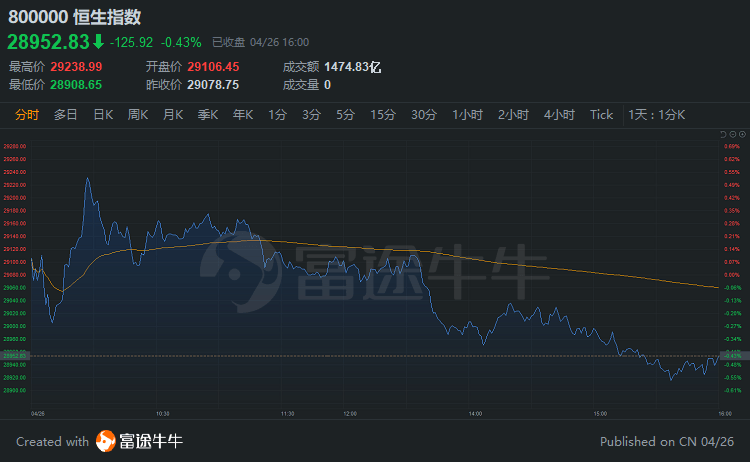Open the 1小时 hourly tab

[468, 115]
